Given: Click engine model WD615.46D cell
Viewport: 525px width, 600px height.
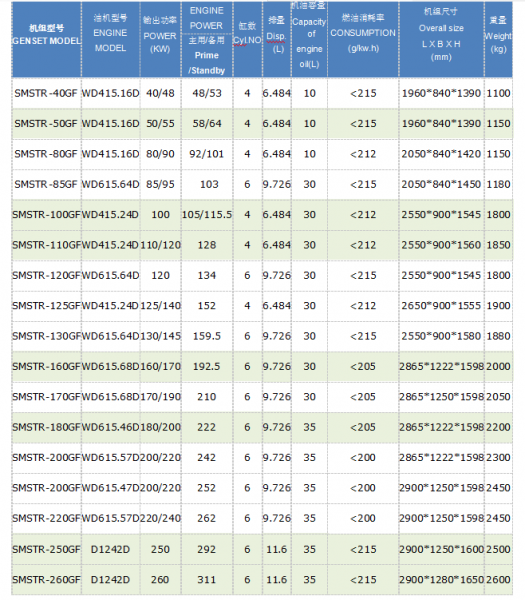Looking at the screenshot, I should [111, 427].
